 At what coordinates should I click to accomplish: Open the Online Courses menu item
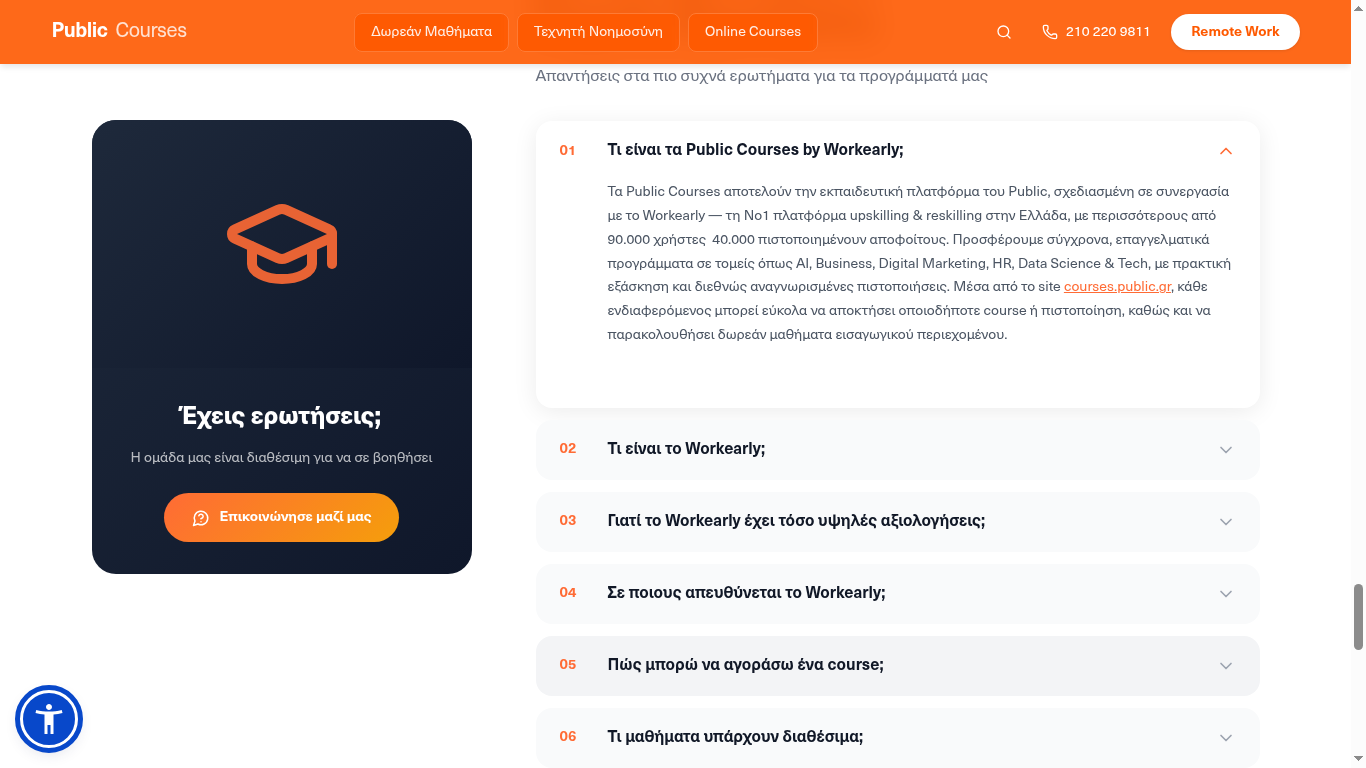(753, 32)
